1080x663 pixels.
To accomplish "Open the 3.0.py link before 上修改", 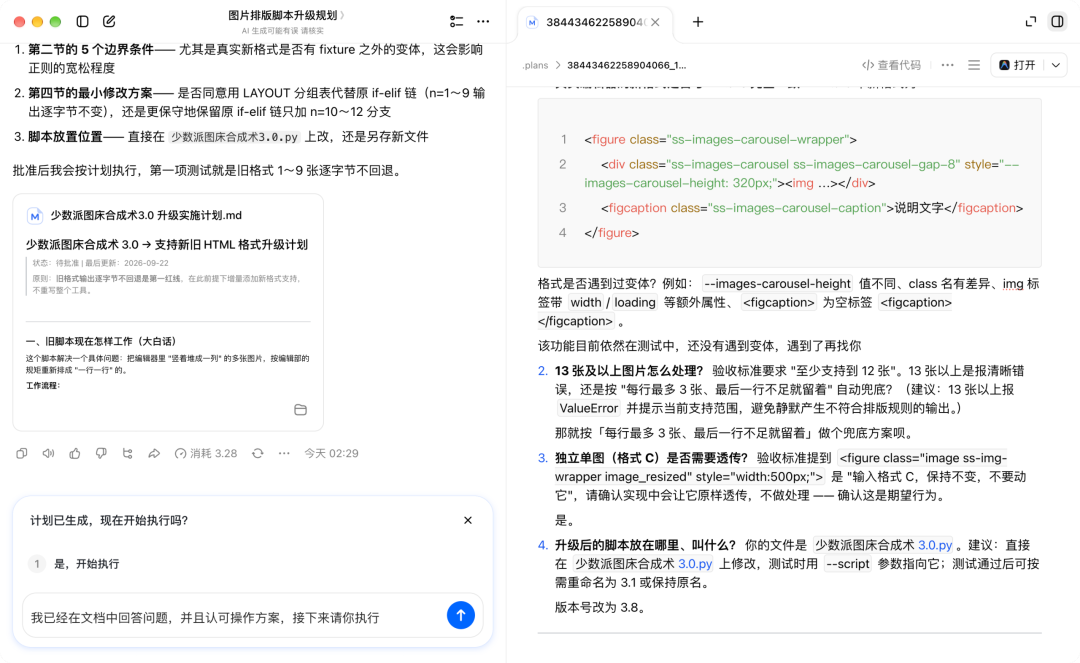I will [695, 564].
